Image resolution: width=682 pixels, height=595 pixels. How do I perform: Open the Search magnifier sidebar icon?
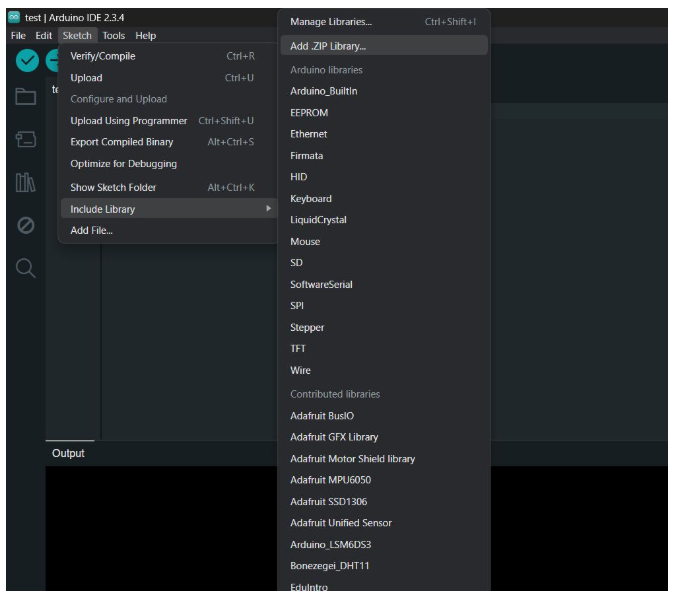[x=26, y=268]
